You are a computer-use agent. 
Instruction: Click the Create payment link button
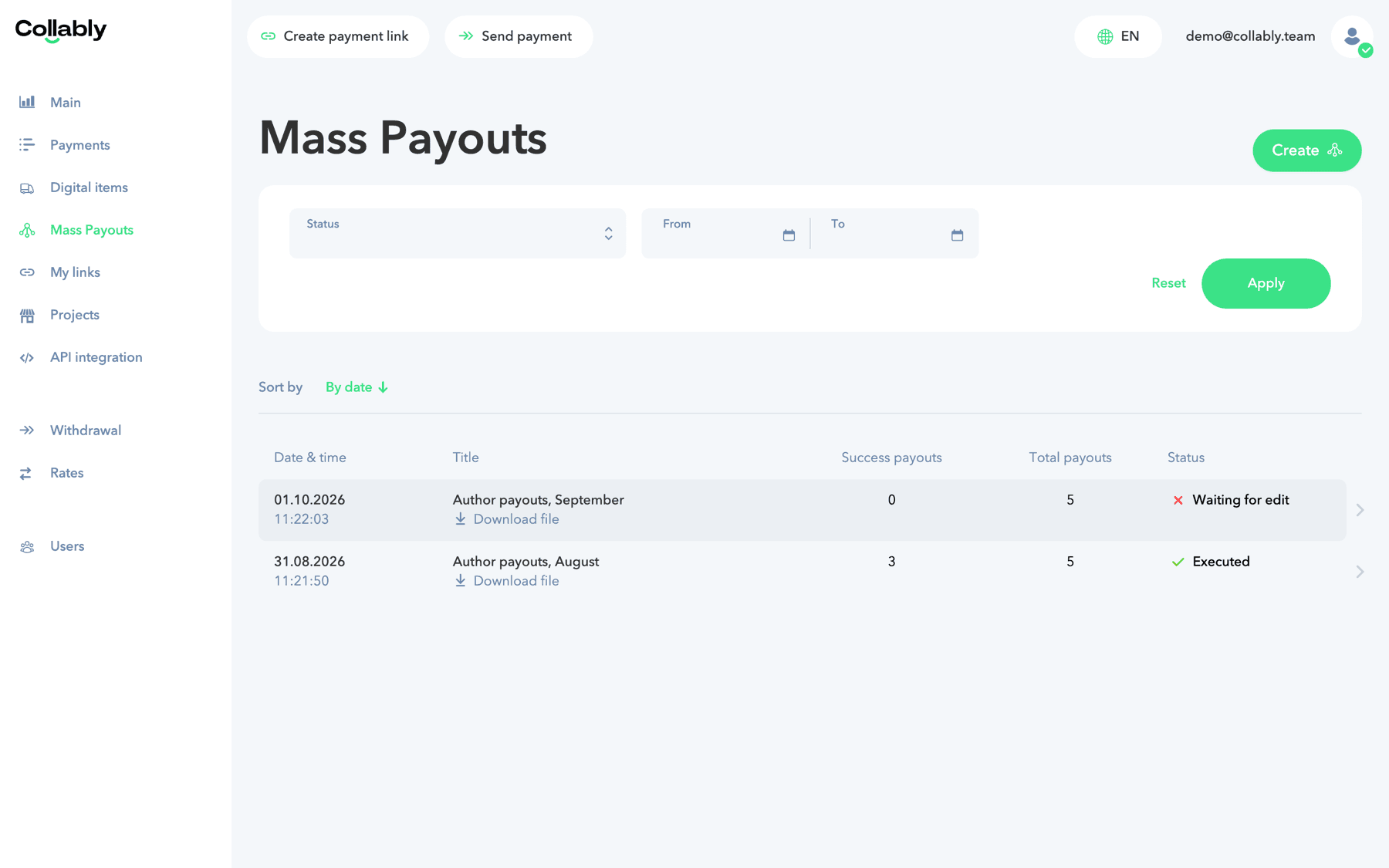click(338, 36)
